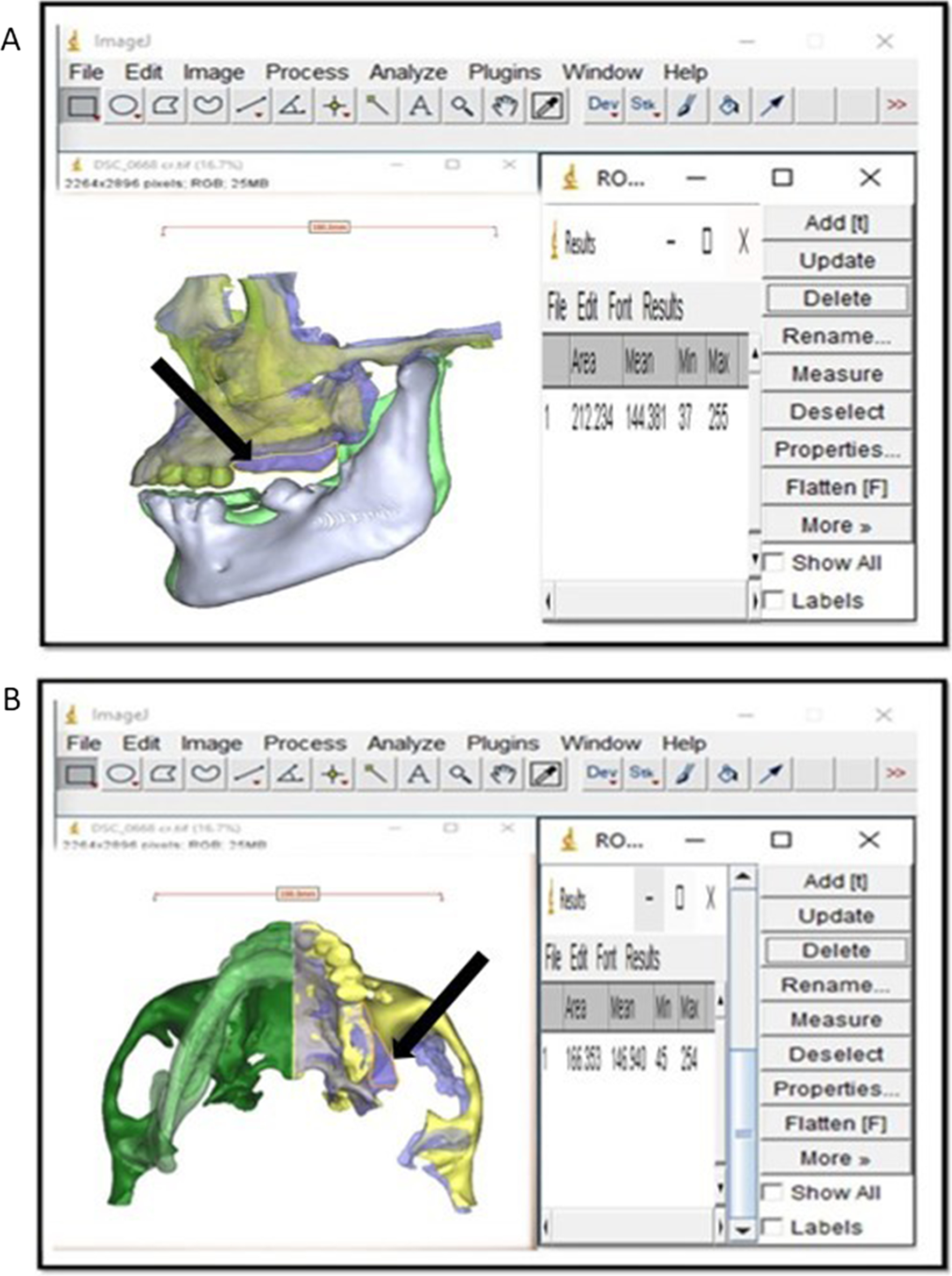This screenshot has width=952, height=1276.
Task: Open Plugins menu in panel A ImageJ
Action: pyautogui.click(x=505, y=73)
